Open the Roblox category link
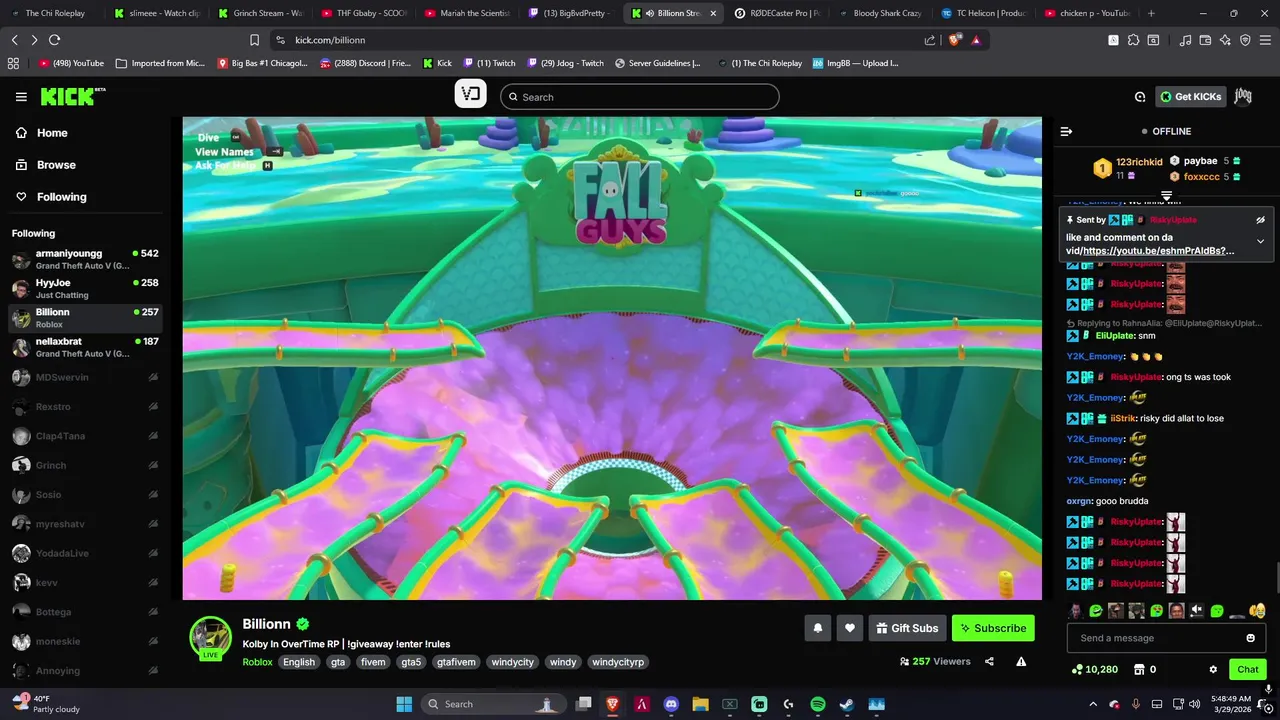Image resolution: width=1280 pixels, height=720 pixels. [257, 662]
